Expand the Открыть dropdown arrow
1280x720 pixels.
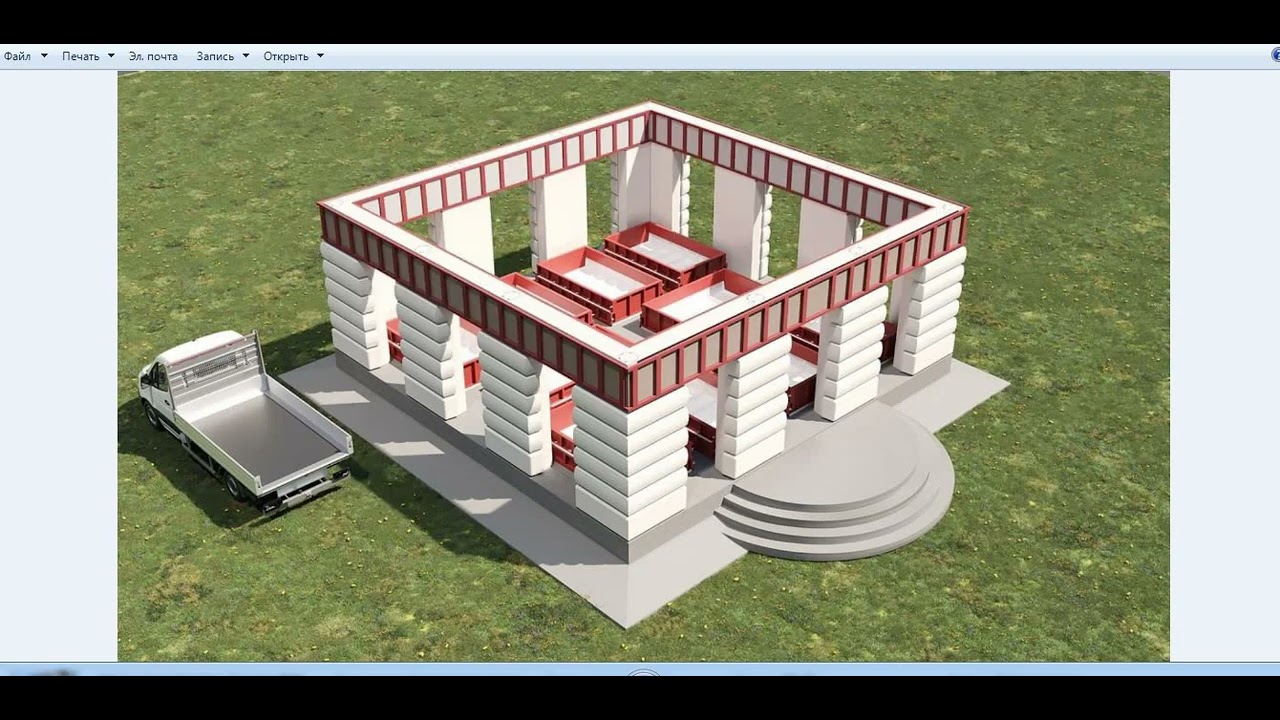(320, 57)
